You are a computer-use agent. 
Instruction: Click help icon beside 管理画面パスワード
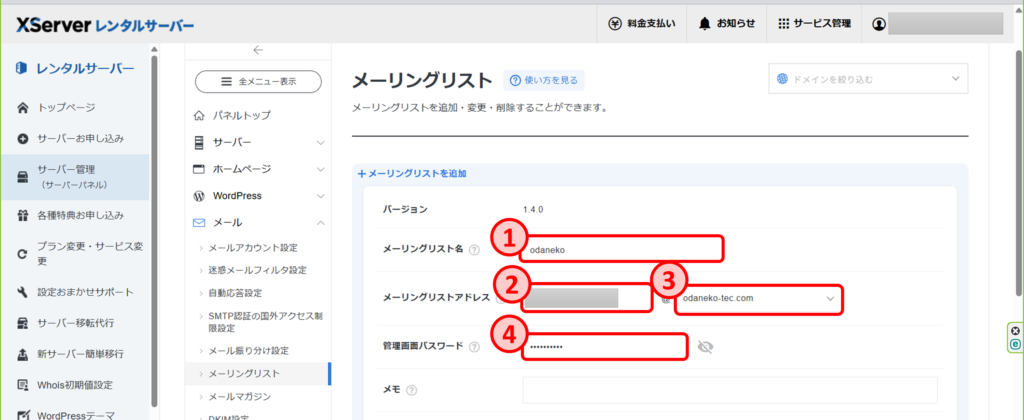click(474, 347)
